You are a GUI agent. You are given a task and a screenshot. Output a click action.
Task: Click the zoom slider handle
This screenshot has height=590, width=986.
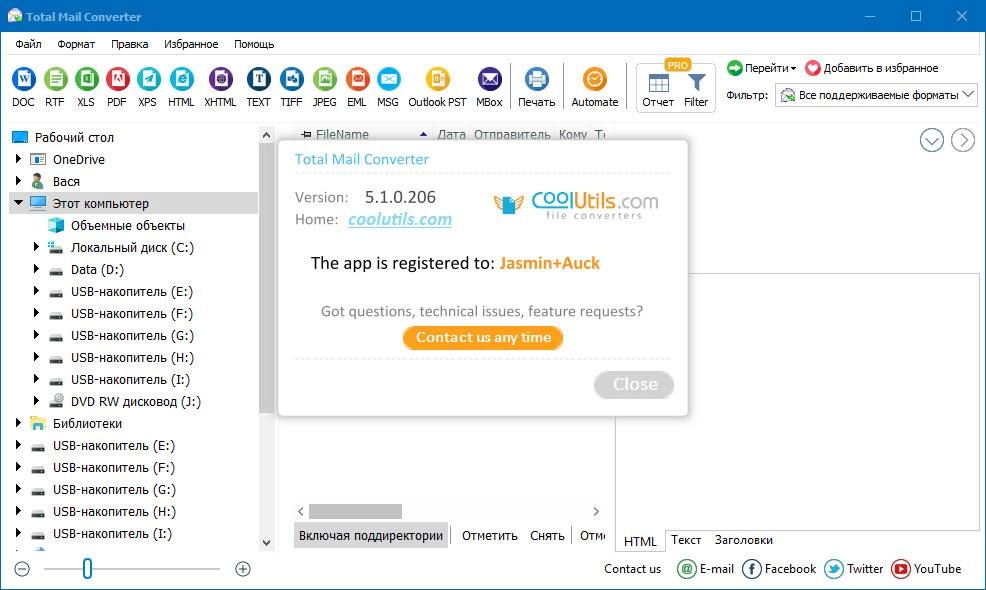(x=87, y=569)
